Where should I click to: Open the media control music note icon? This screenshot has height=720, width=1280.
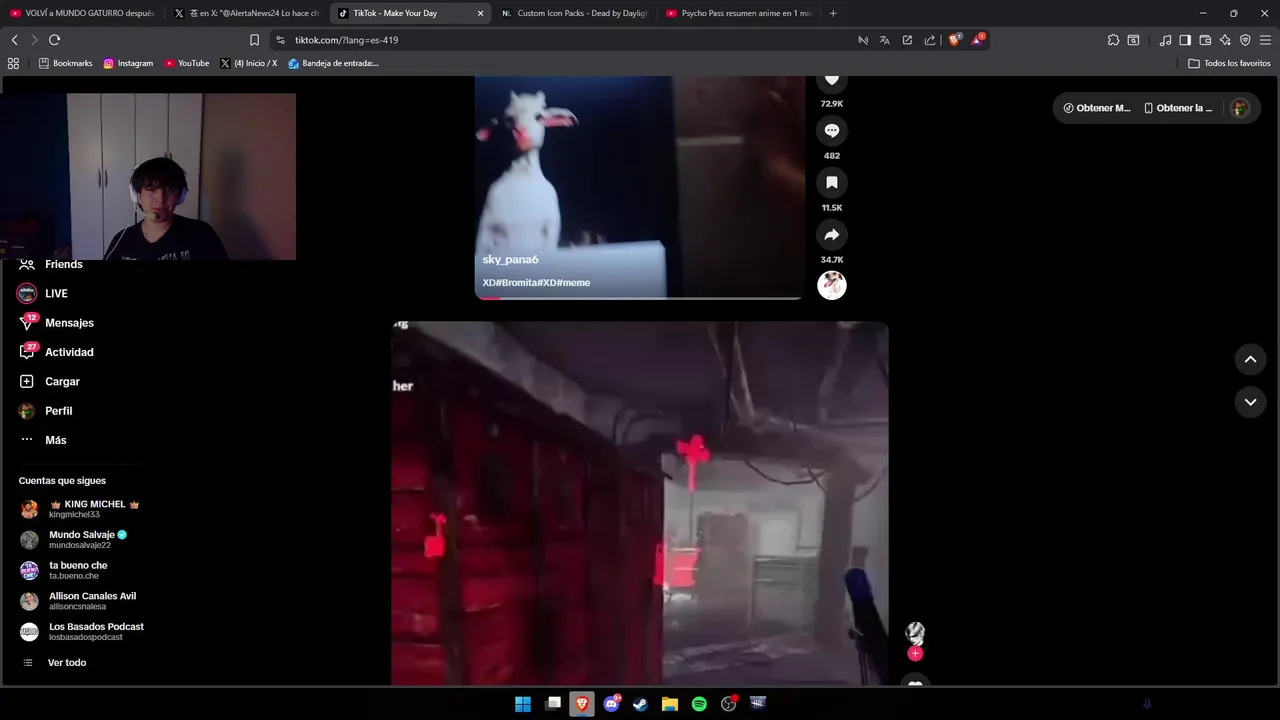tap(1165, 40)
